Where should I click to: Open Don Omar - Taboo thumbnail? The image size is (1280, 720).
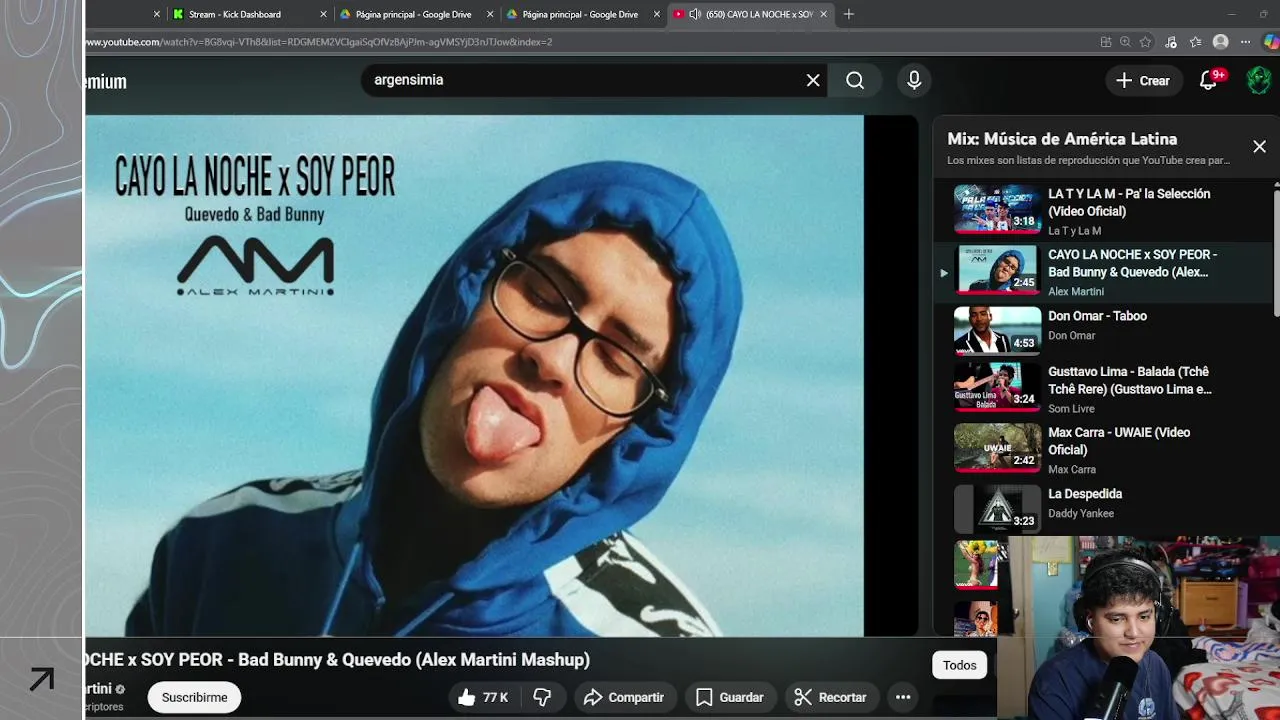point(997,330)
